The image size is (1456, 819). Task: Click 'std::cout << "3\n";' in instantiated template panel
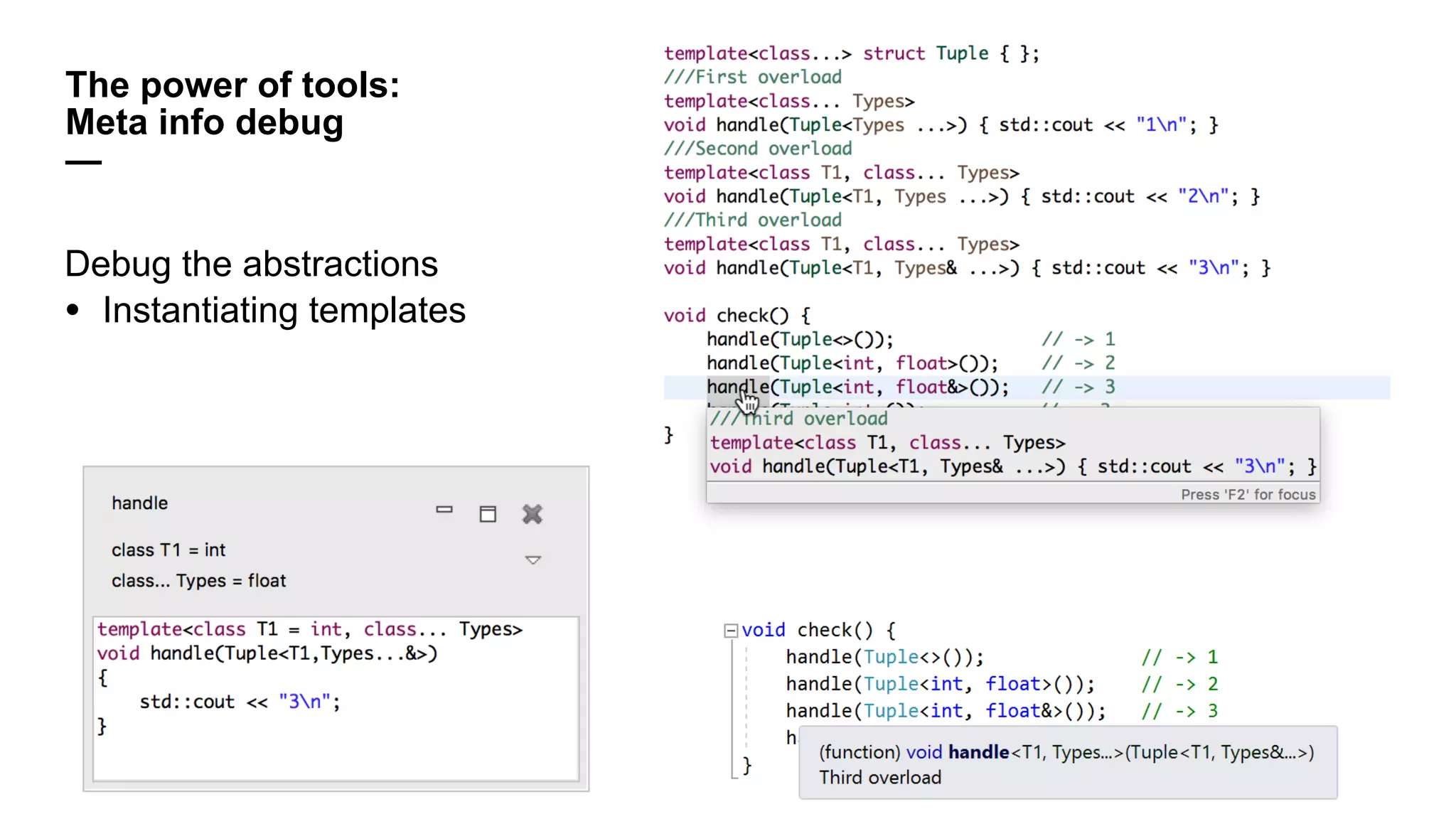pos(240,702)
